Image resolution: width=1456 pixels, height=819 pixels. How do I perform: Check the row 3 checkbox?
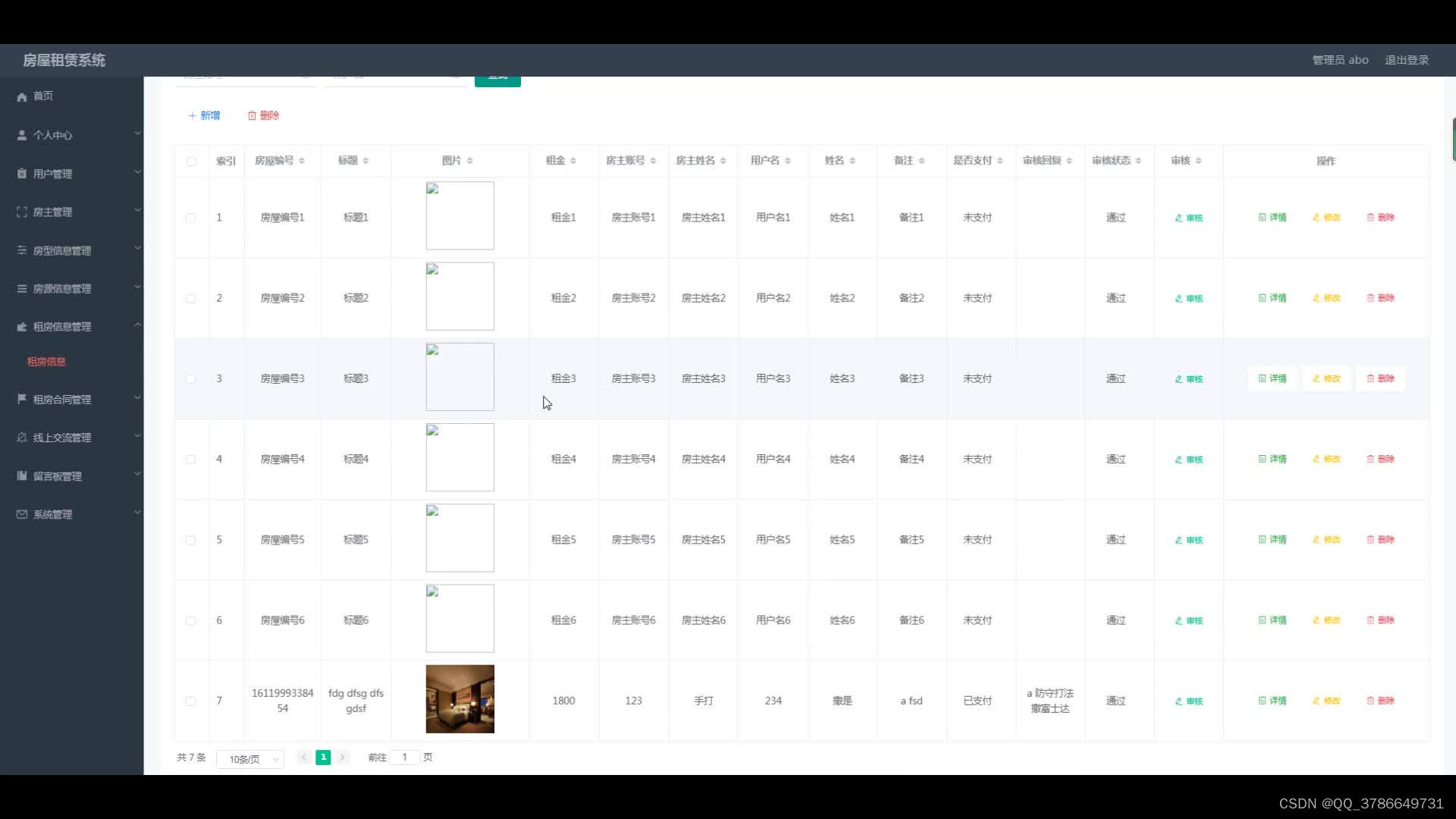pyautogui.click(x=190, y=379)
